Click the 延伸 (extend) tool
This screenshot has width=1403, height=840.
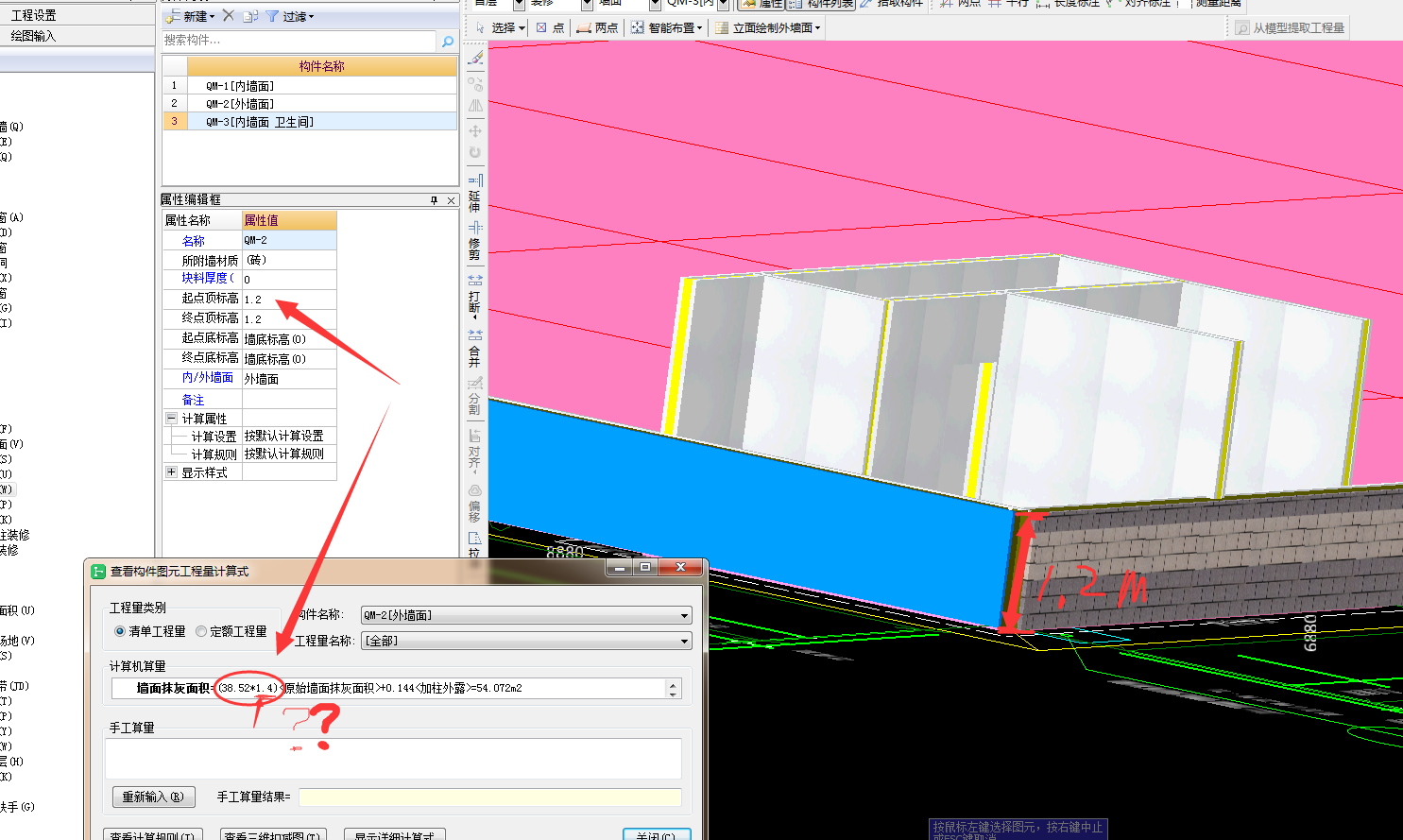click(x=475, y=192)
